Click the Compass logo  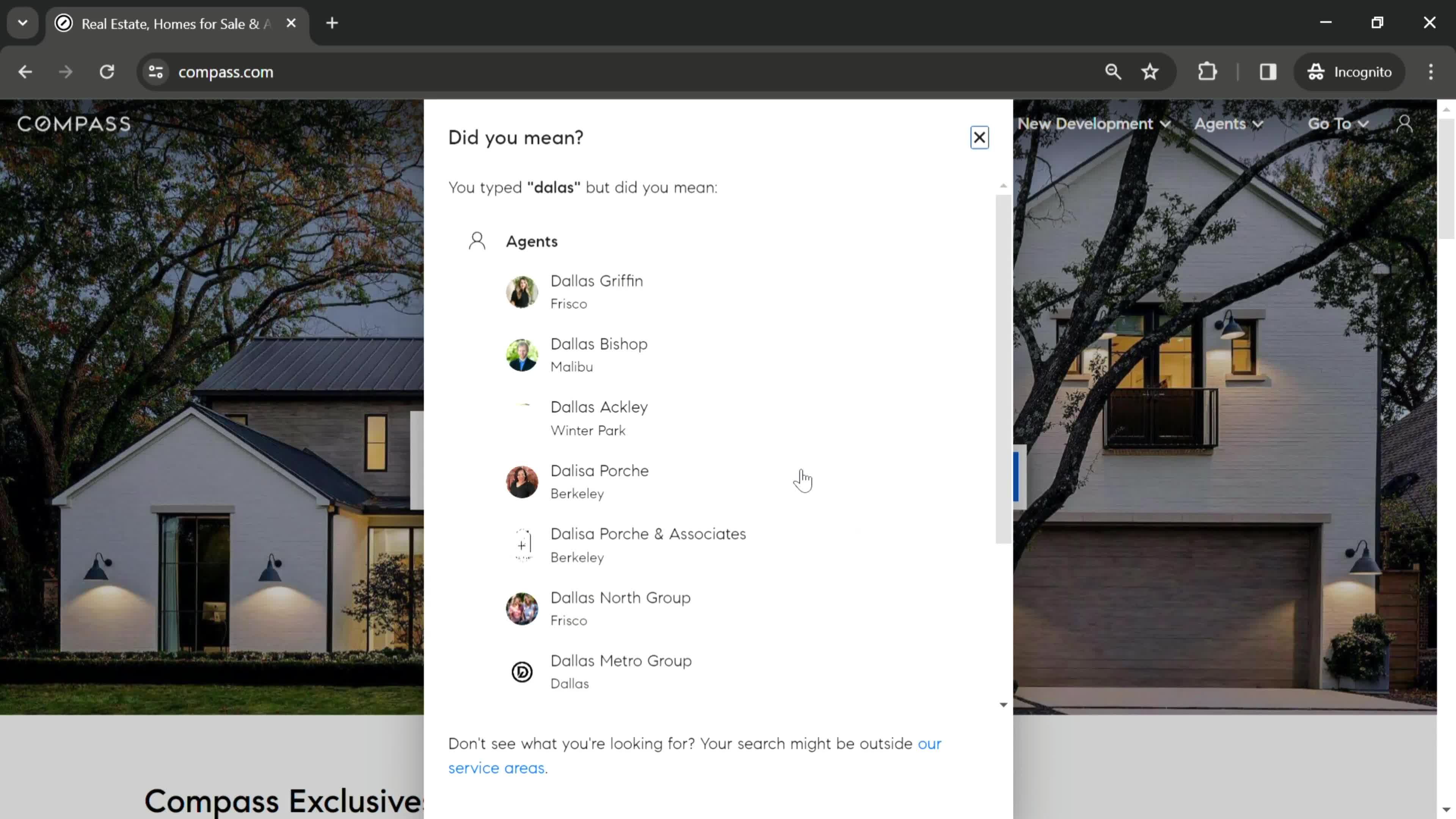(74, 124)
